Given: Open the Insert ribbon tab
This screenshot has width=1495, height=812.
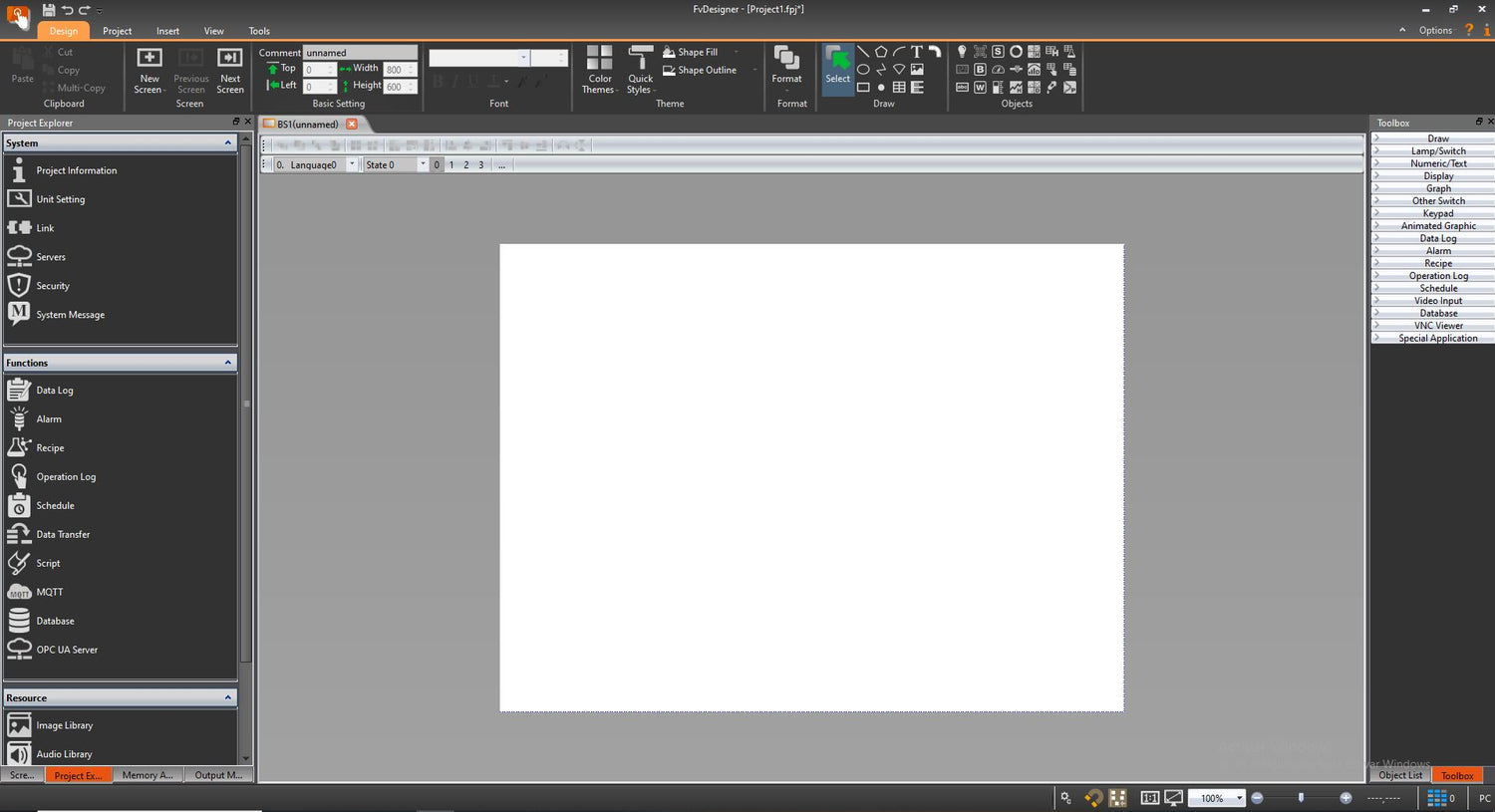Looking at the screenshot, I should 167,31.
